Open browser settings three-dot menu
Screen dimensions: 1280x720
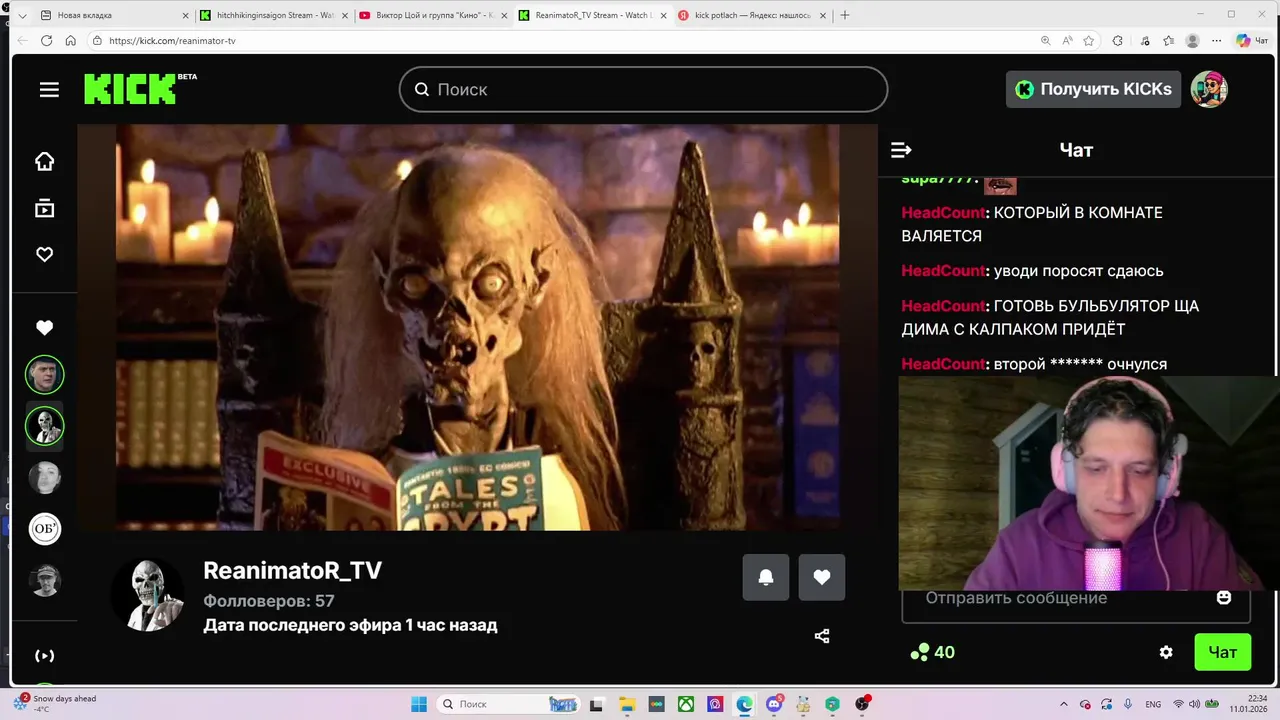(x=1215, y=41)
